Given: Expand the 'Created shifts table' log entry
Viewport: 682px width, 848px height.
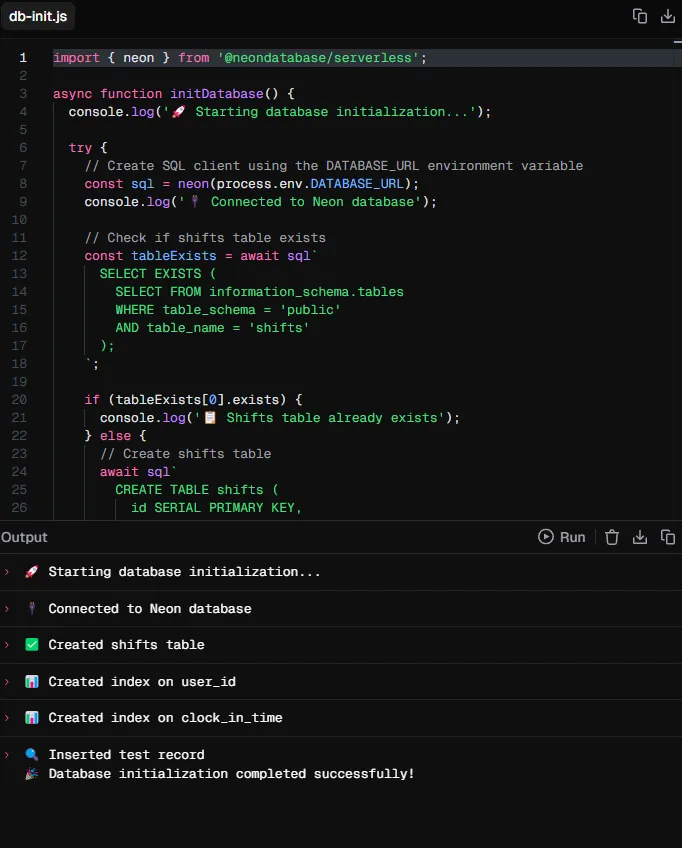Looking at the screenshot, I should 7,645.
